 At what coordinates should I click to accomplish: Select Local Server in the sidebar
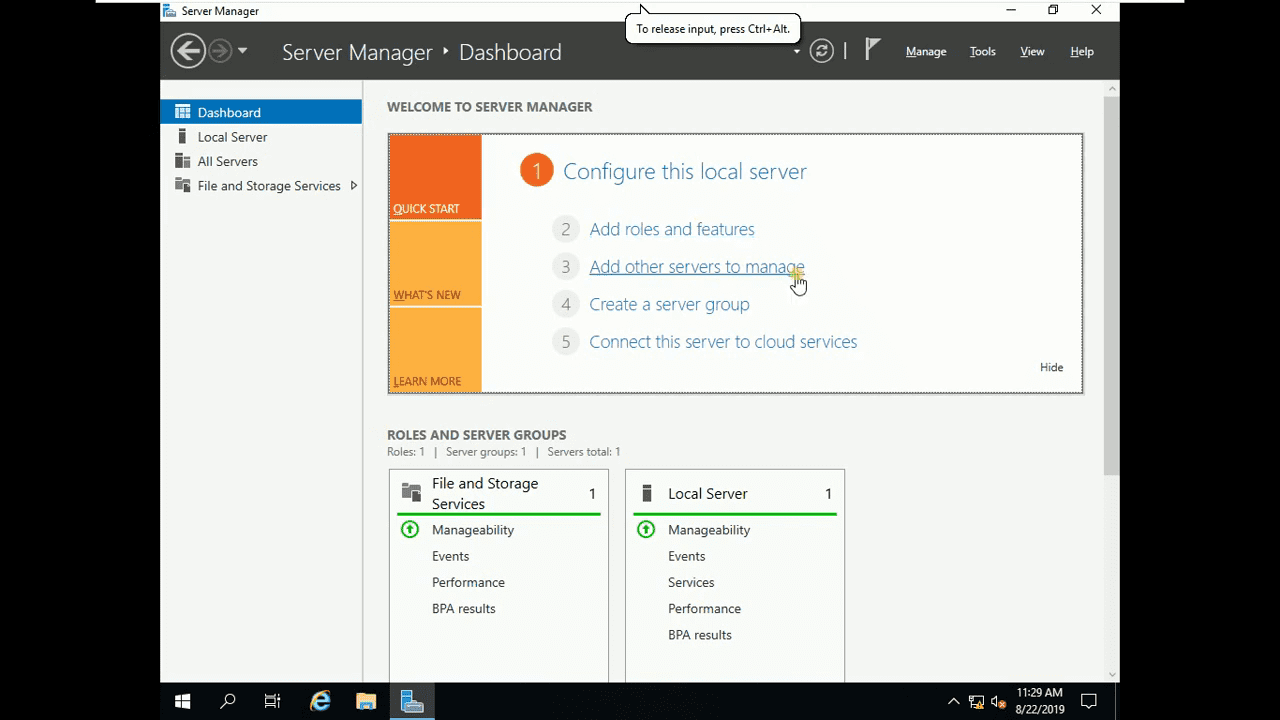coord(261,137)
